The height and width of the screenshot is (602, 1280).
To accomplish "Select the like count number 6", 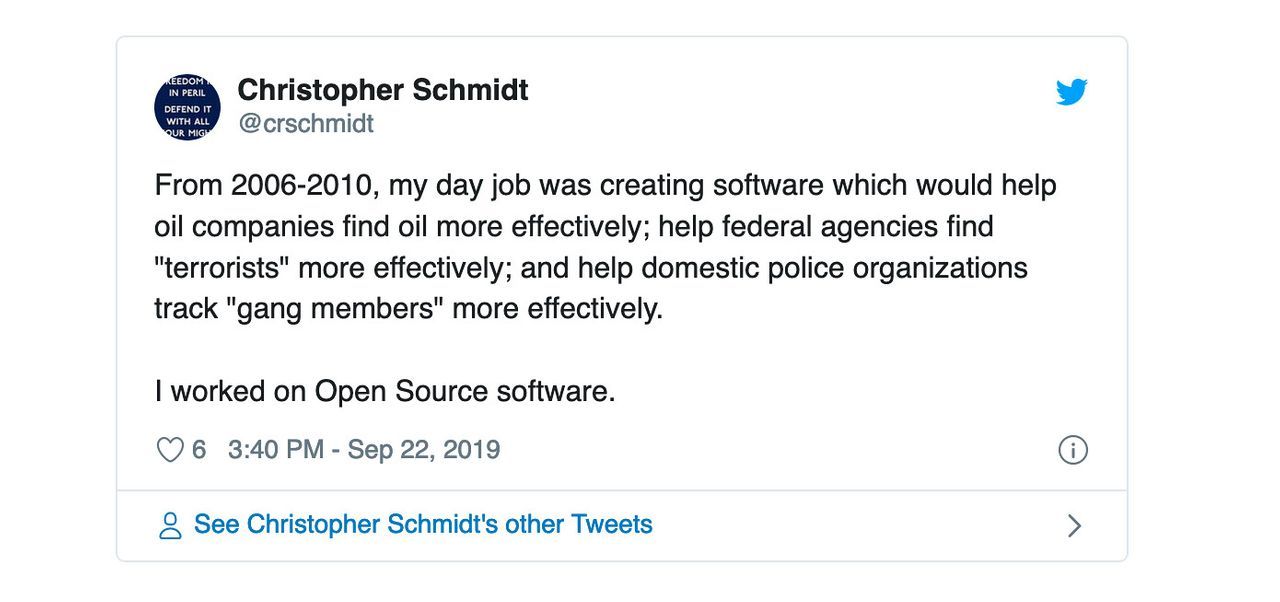I will (200, 449).
